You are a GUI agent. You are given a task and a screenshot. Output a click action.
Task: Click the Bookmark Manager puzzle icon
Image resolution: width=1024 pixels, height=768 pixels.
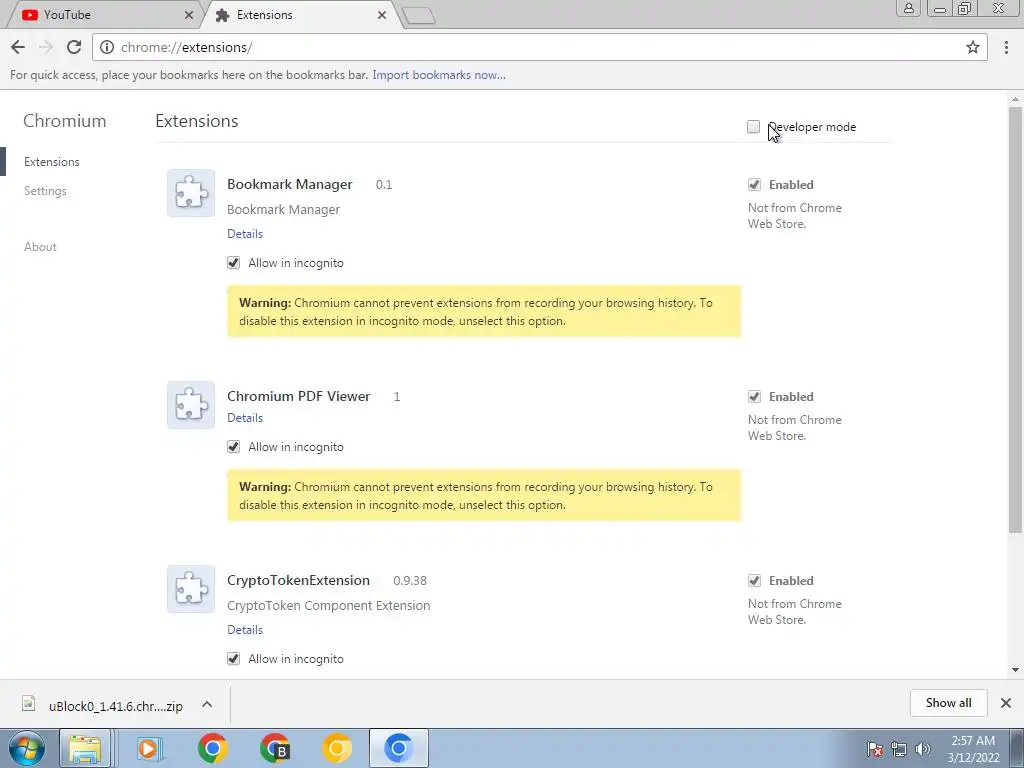coord(191,193)
